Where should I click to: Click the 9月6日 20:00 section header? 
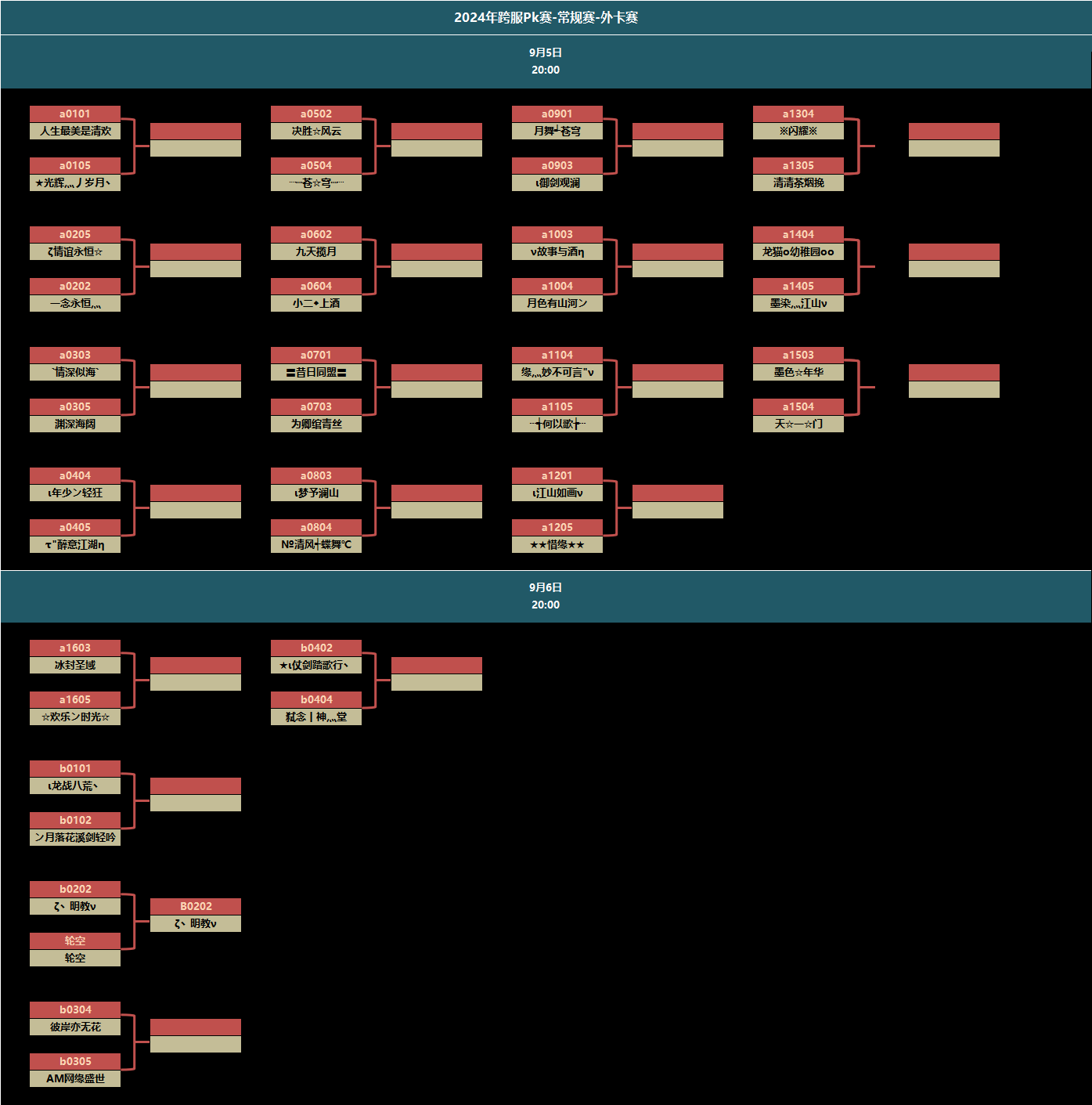pyautogui.click(x=546, y=596)
